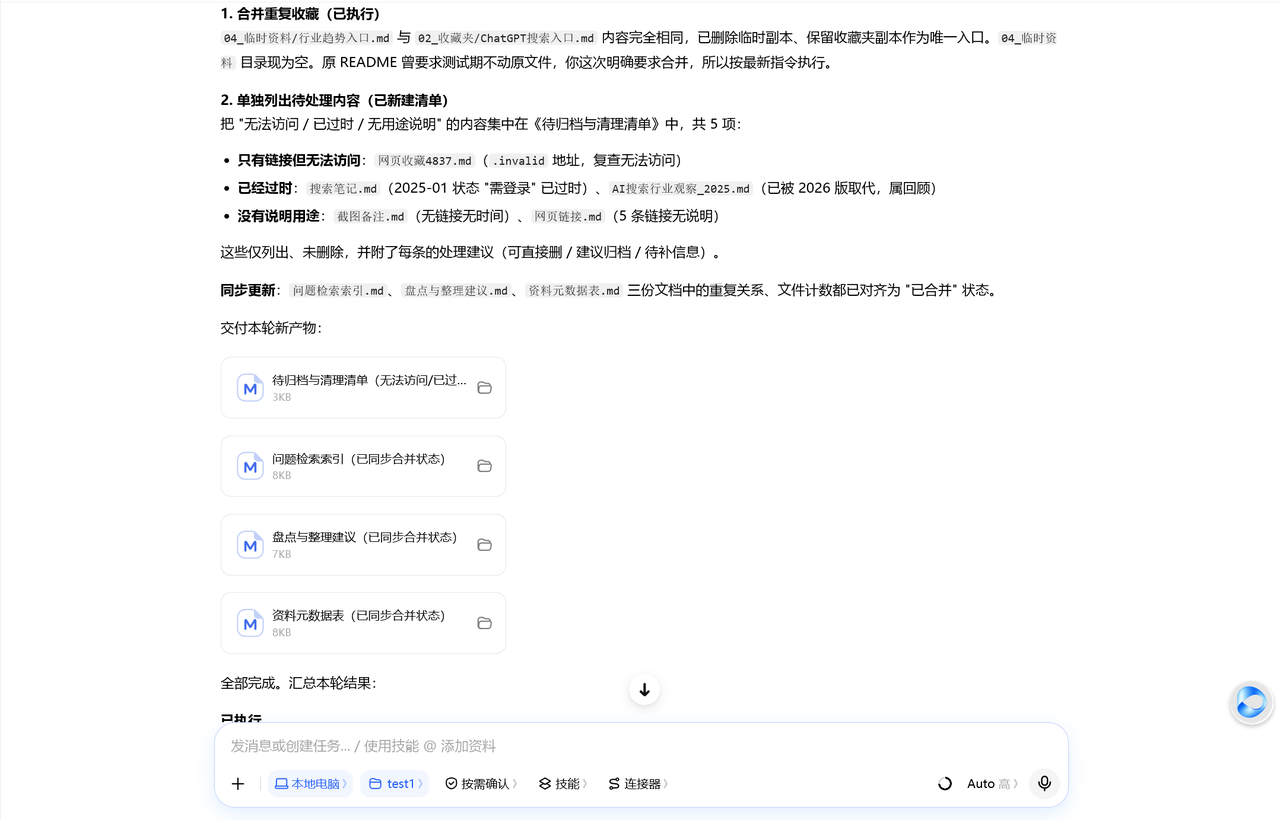Screen dimensions: 1280x820
Task: Open the 按需确认 confirmation mode dropdown
Action: coord(481,784)
